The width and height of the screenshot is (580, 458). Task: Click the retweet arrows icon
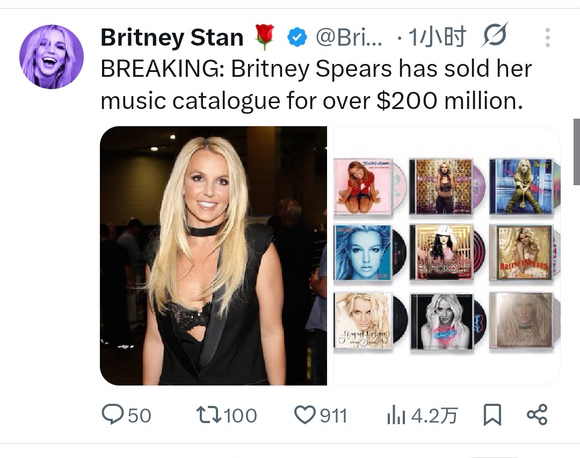(209, 415)
